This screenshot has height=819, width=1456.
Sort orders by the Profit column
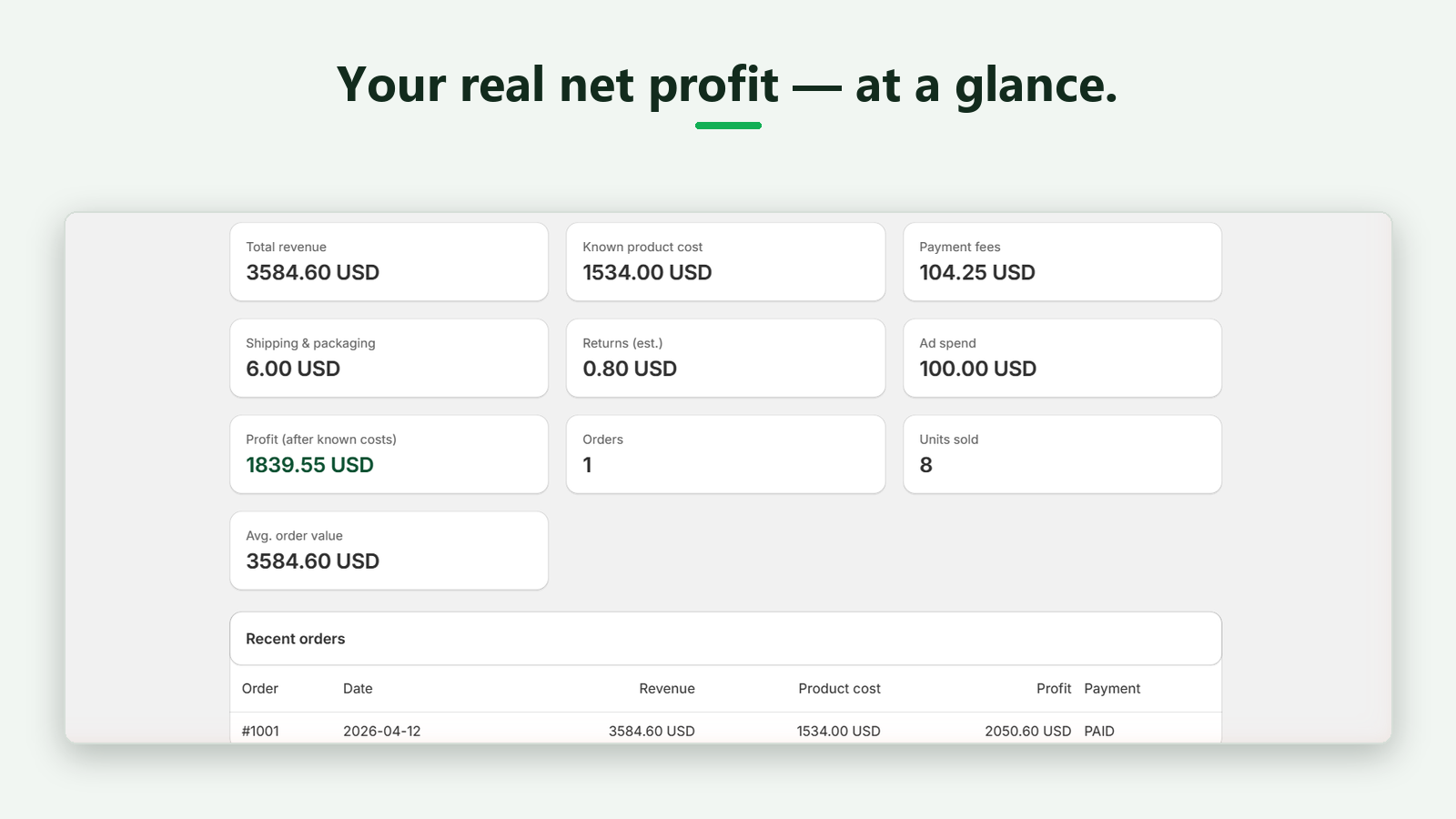pyautogui.click(x=1054, y=689)
